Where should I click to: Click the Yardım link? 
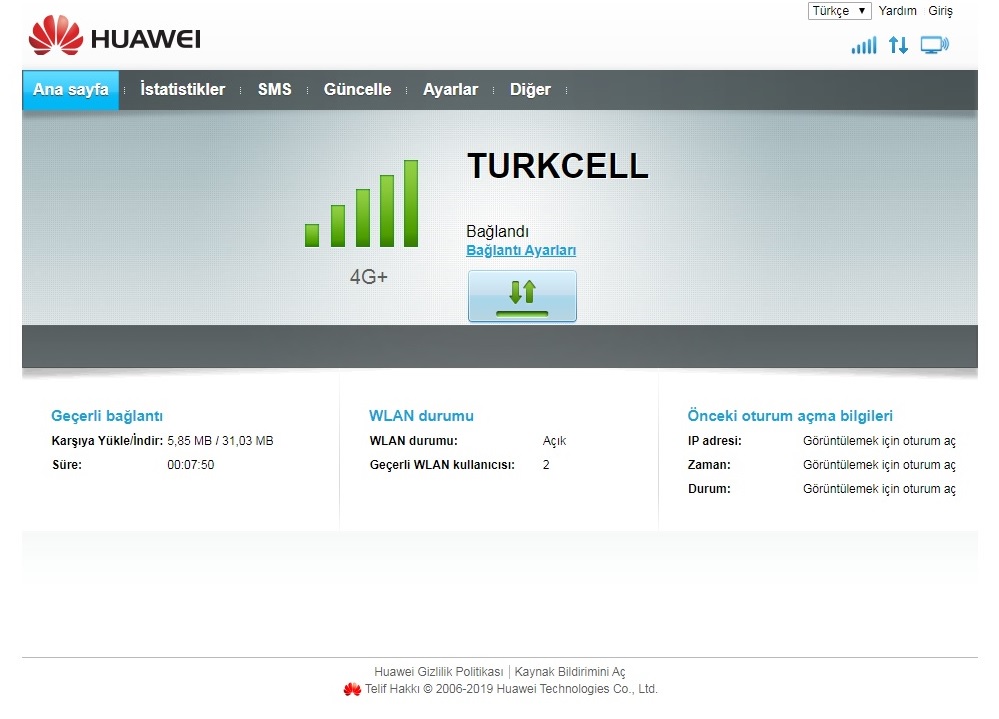(897, 11)
